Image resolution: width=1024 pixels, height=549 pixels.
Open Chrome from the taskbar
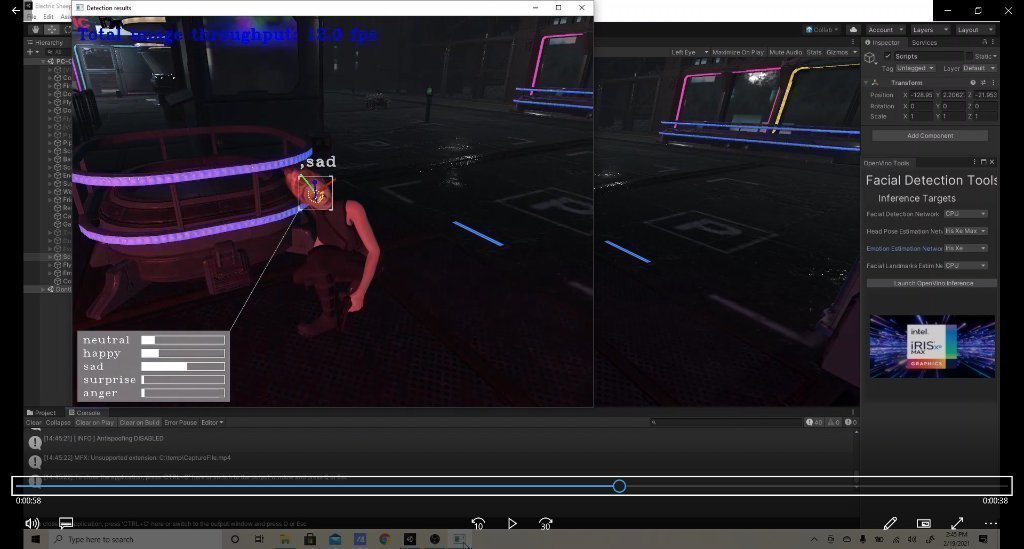[x=385, y=539]
